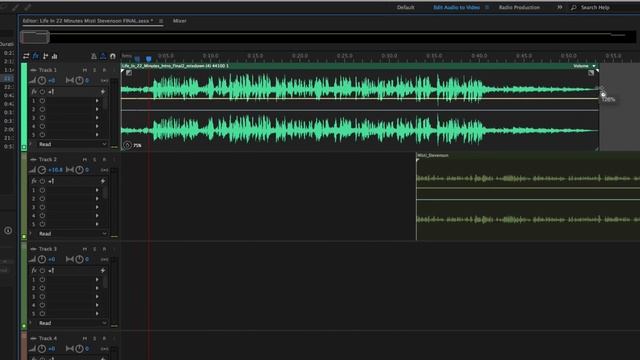
Task: Toggle snapping magnet icon in editor toolbar
Action: pyautogui.click(x=113, y=56)
